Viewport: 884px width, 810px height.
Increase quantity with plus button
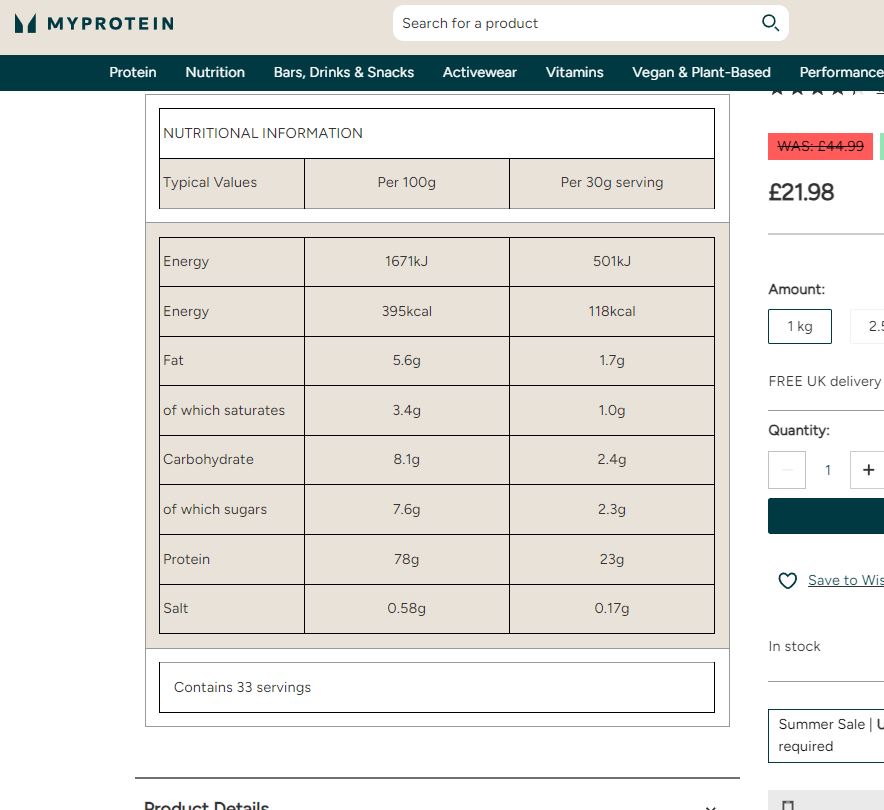point(868,470)
